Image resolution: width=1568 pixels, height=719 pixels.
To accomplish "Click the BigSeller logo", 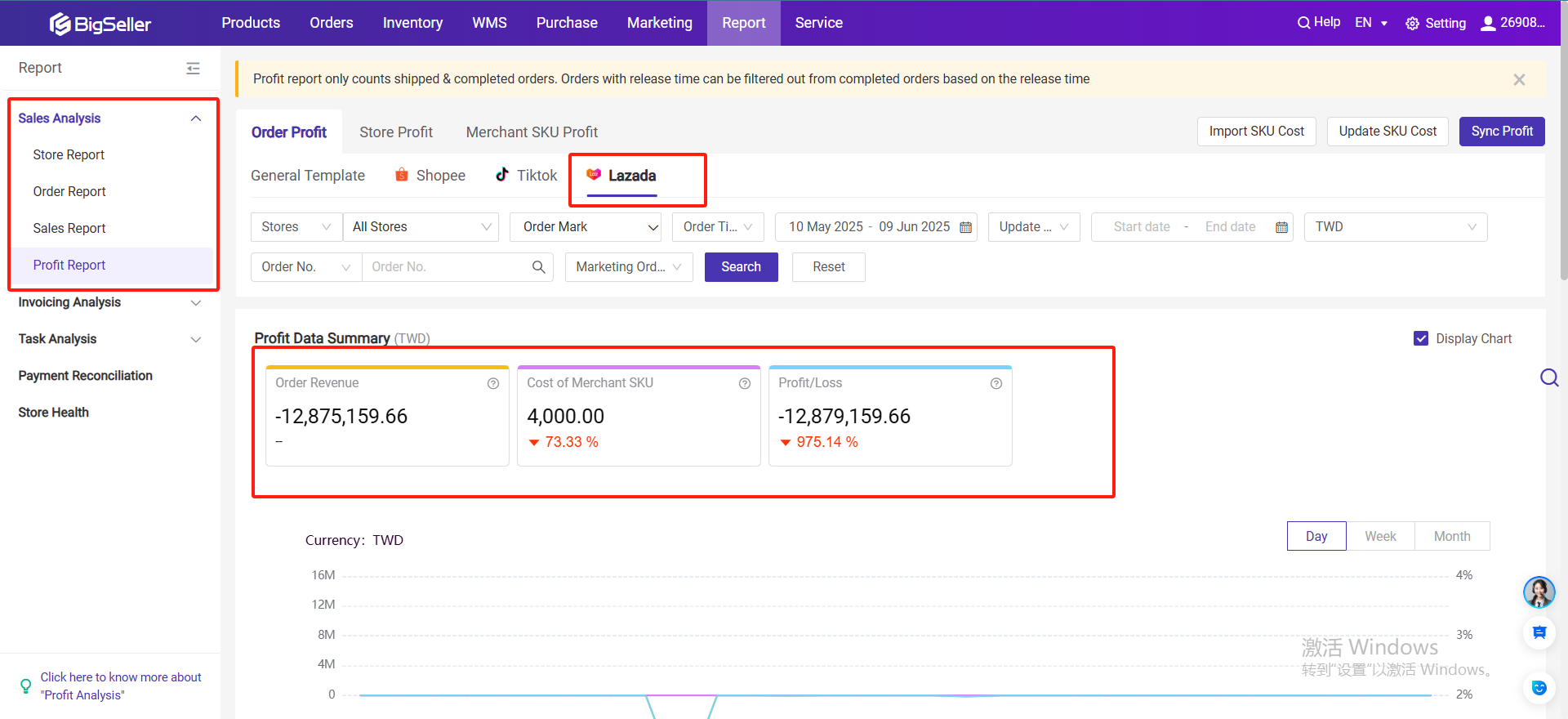I will 100,24.
